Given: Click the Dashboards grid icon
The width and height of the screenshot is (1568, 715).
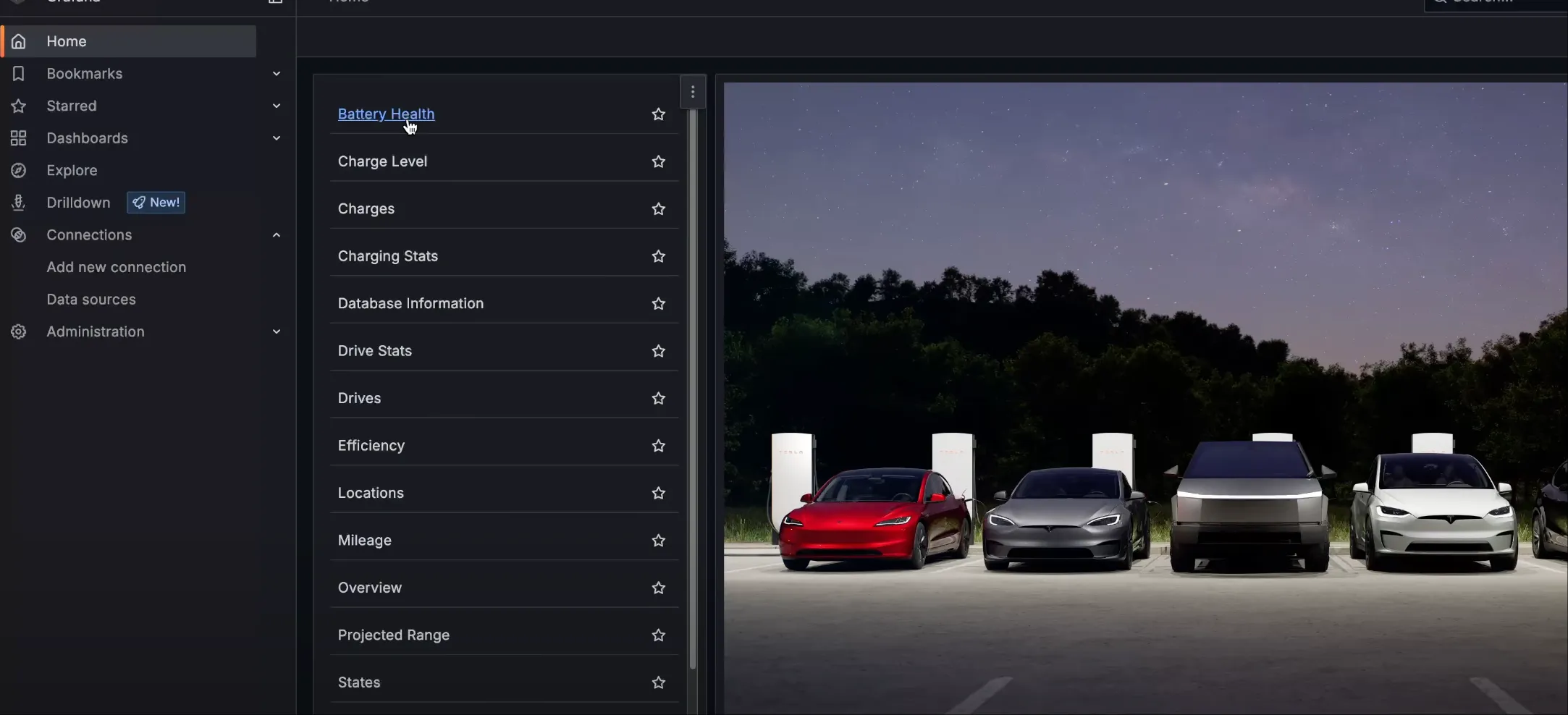Looking at the screenshot, I should coord(19,138).
